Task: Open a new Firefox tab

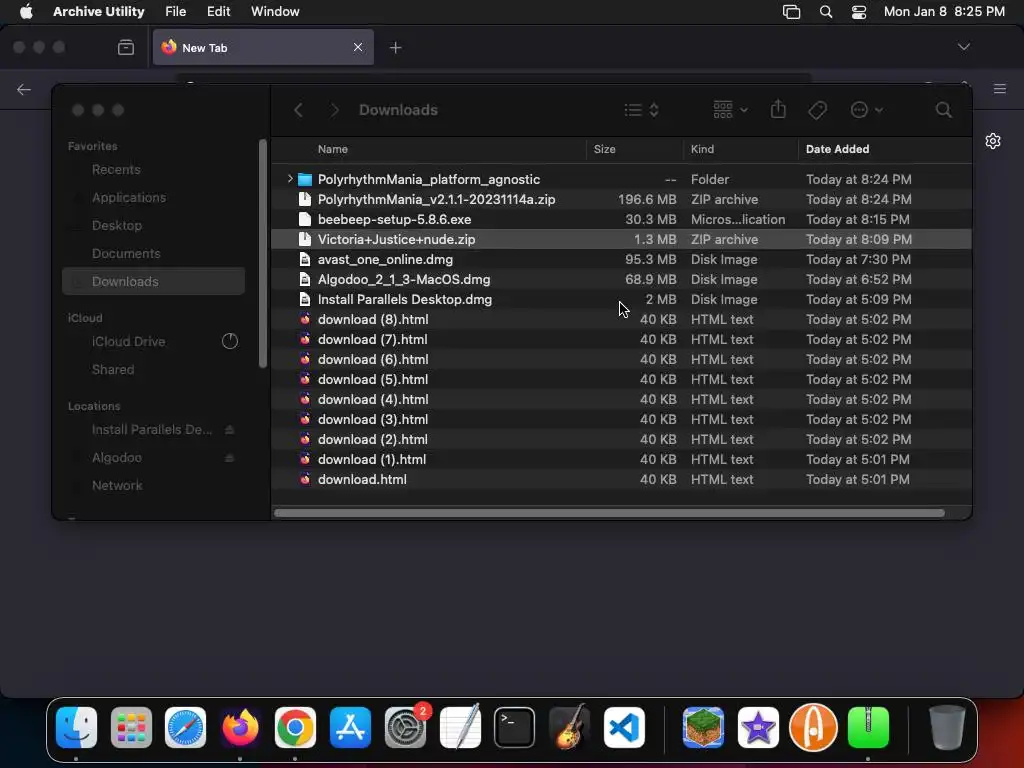Action: pyautogui.click(x=395, y=48)
